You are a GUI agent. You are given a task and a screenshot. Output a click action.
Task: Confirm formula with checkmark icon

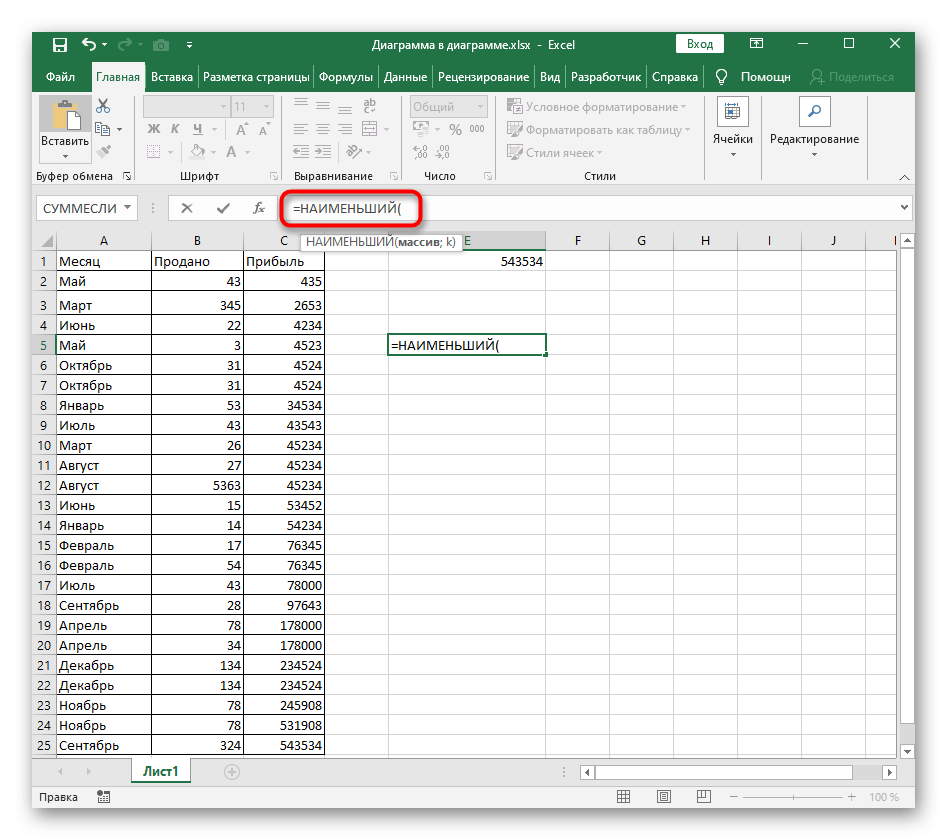click(x=223, y=208)
